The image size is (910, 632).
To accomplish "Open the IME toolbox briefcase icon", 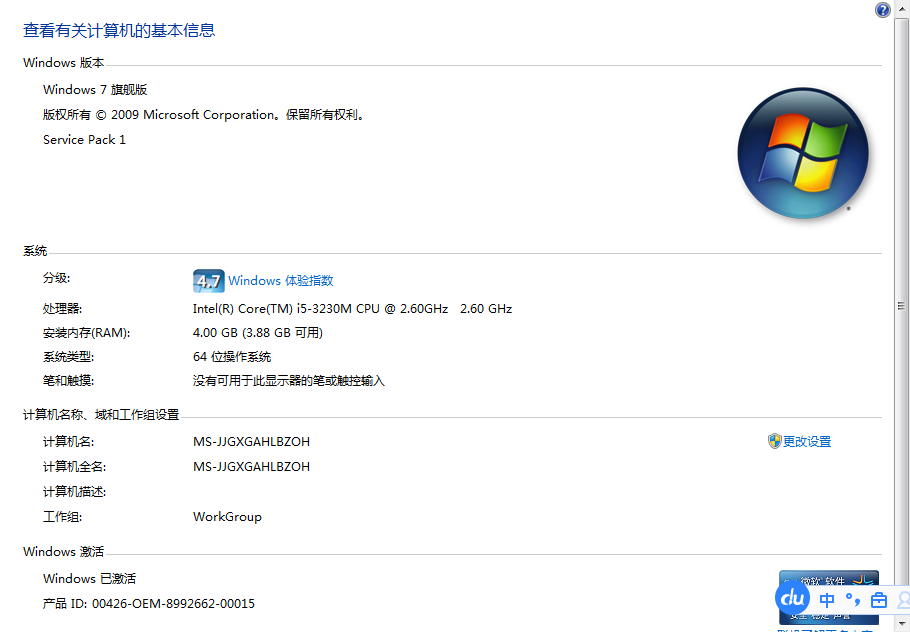I will (879, 600).
